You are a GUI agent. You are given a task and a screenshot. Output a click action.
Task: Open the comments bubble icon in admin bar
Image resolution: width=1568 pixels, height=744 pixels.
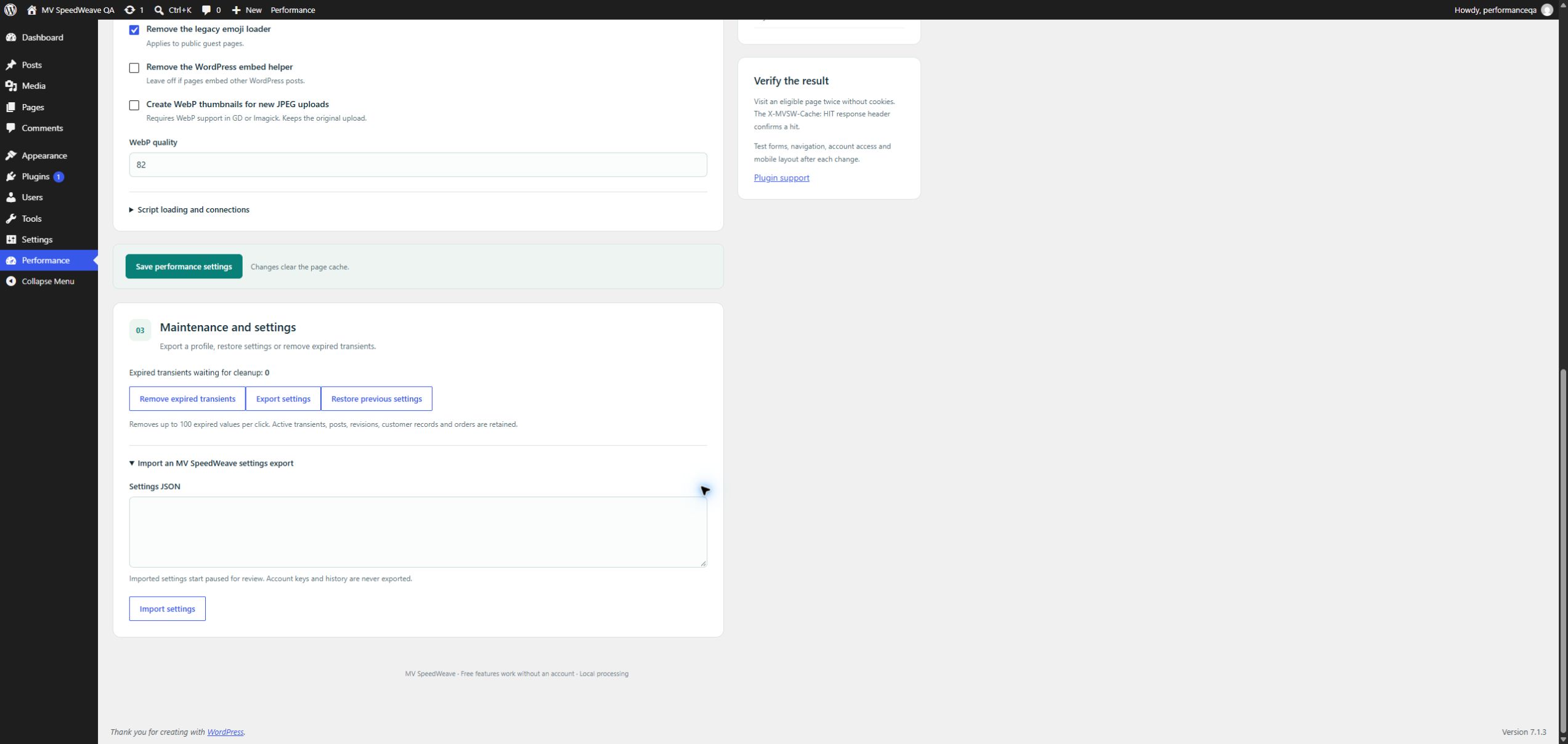(x=206, y=10)
